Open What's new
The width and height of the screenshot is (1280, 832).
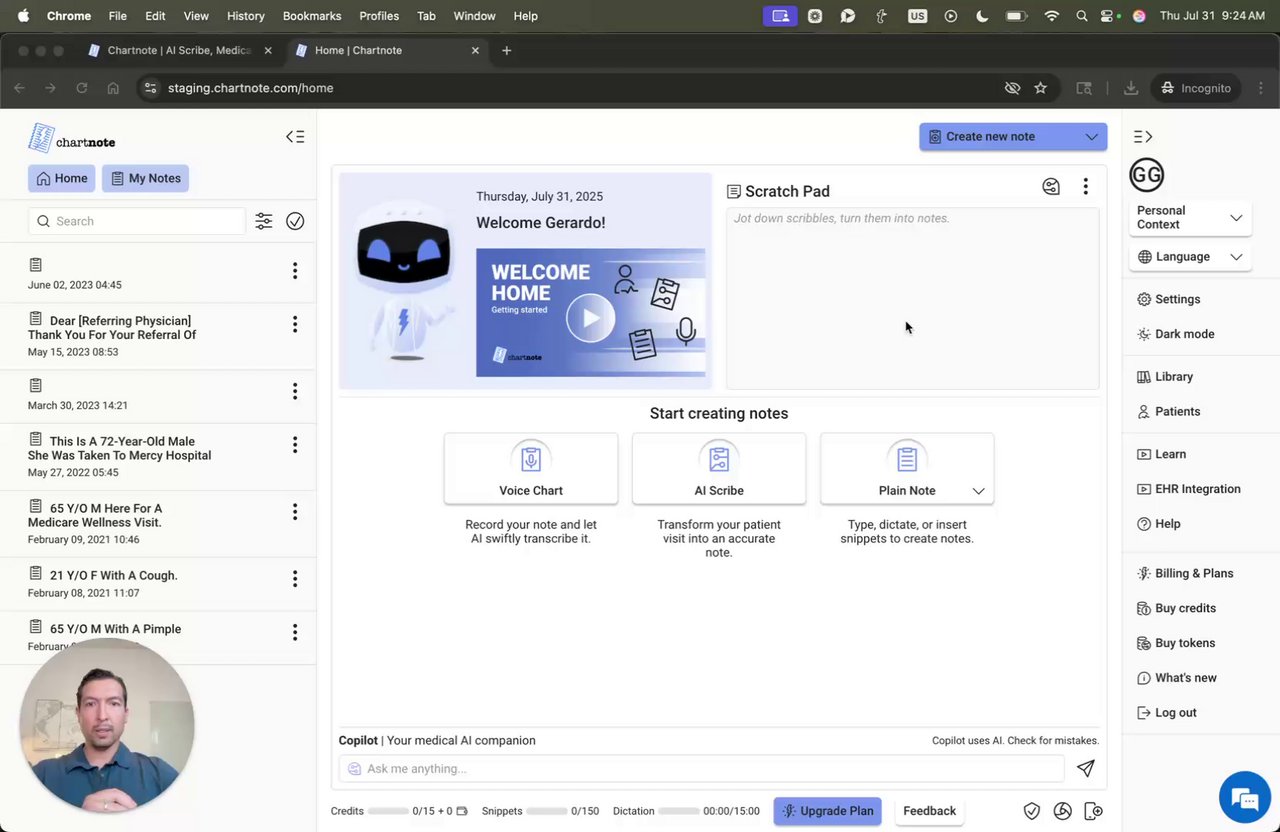[1177, 678]
